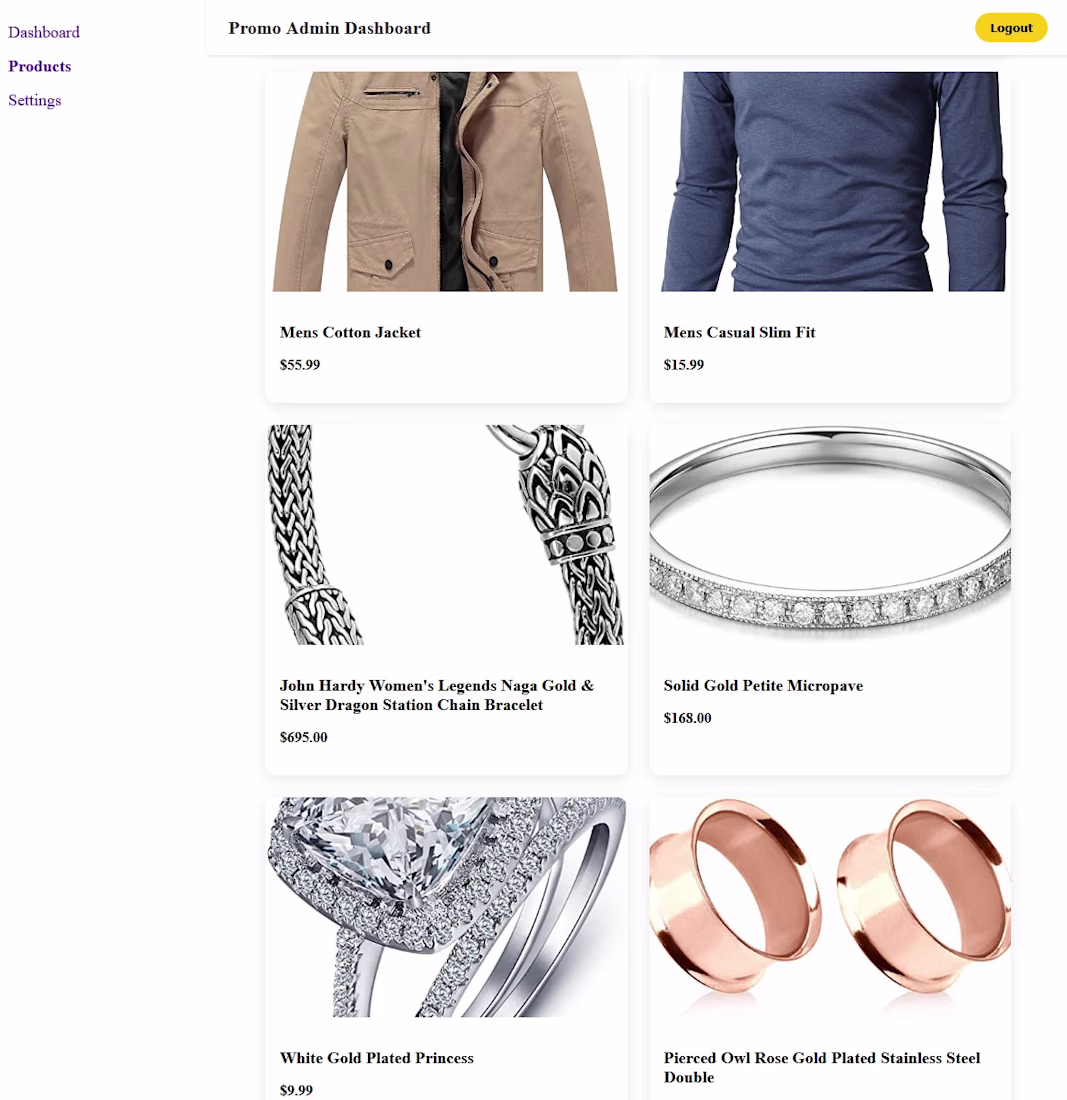This screenshot has height=1100, width=1067.
Task: Click the $695.00 bracelet price
Action: coord(304,737)
